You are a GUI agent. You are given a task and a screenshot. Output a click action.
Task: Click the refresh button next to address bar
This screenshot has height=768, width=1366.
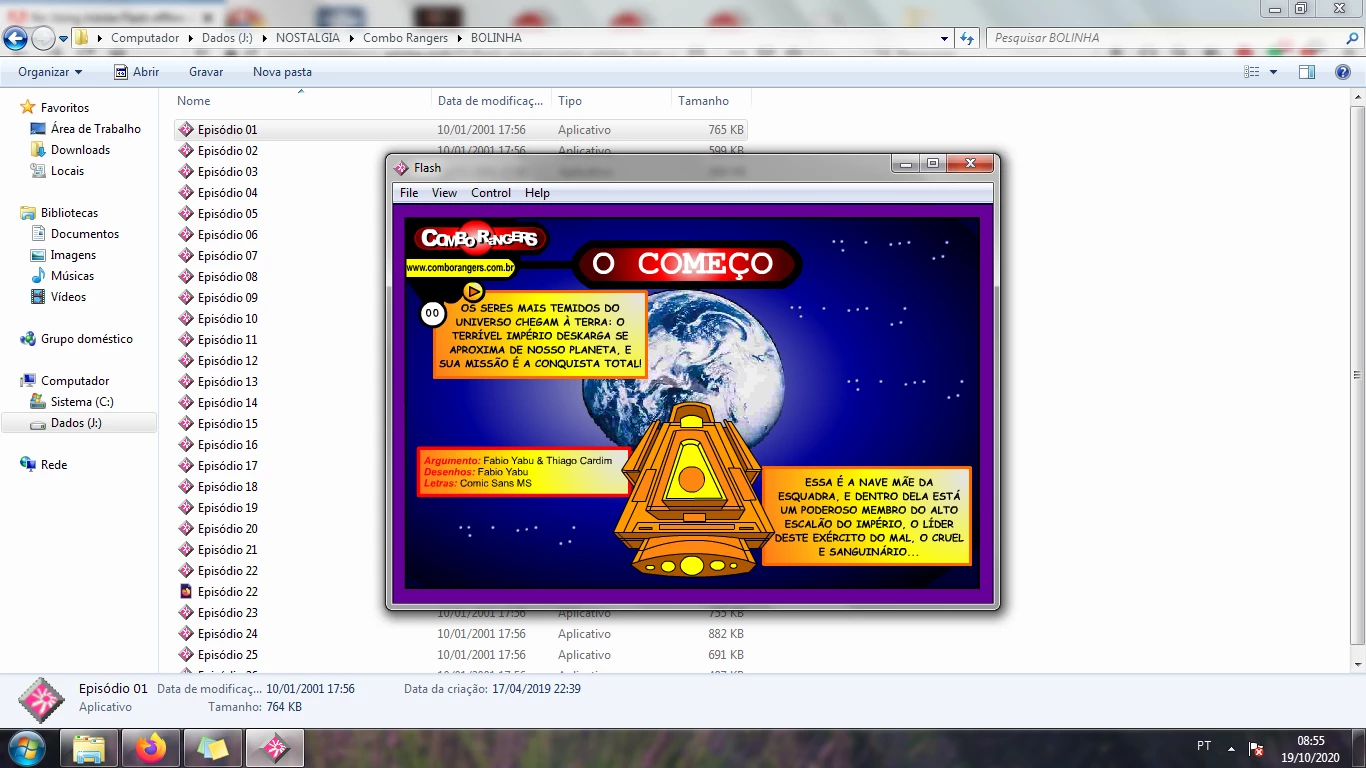point(967,38)
